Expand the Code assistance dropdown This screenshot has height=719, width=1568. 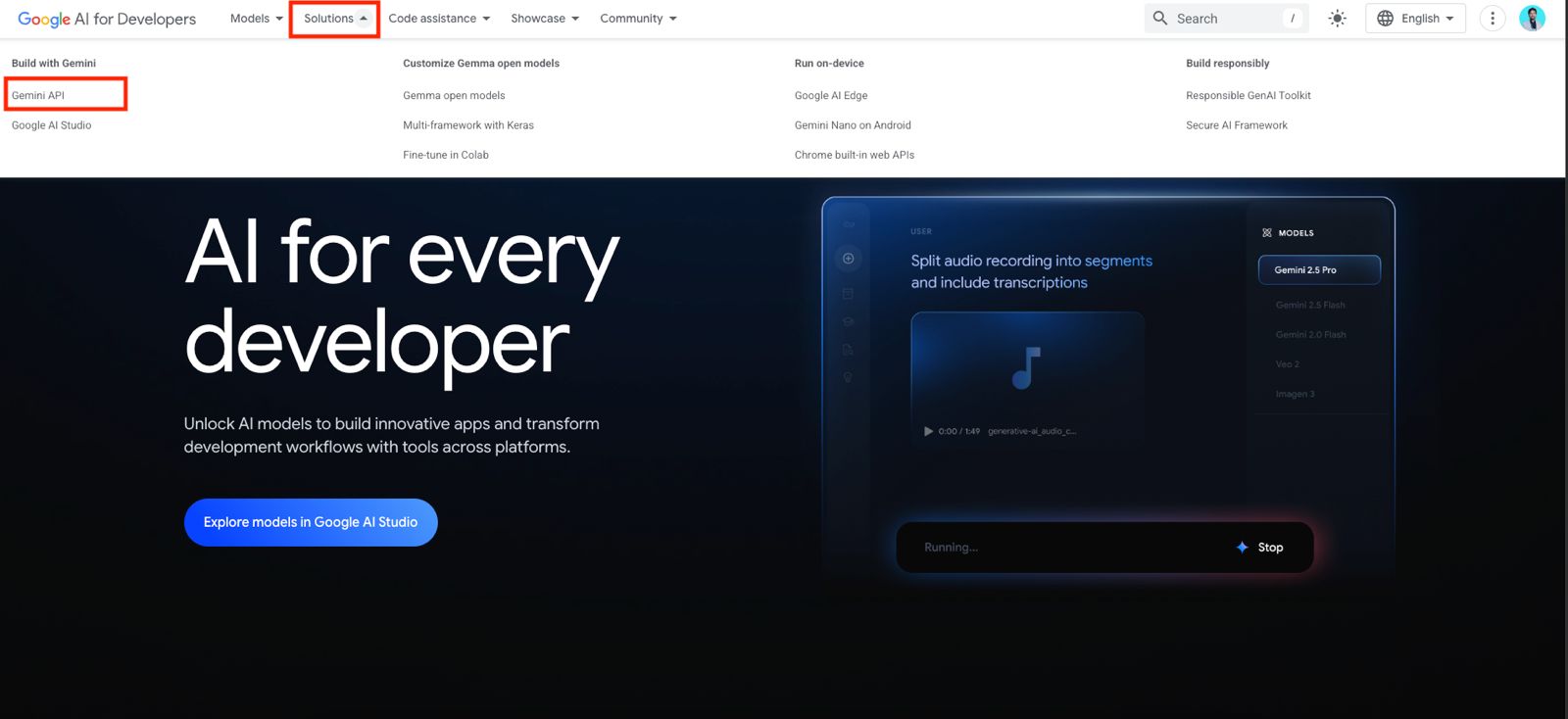coord(439,19)
